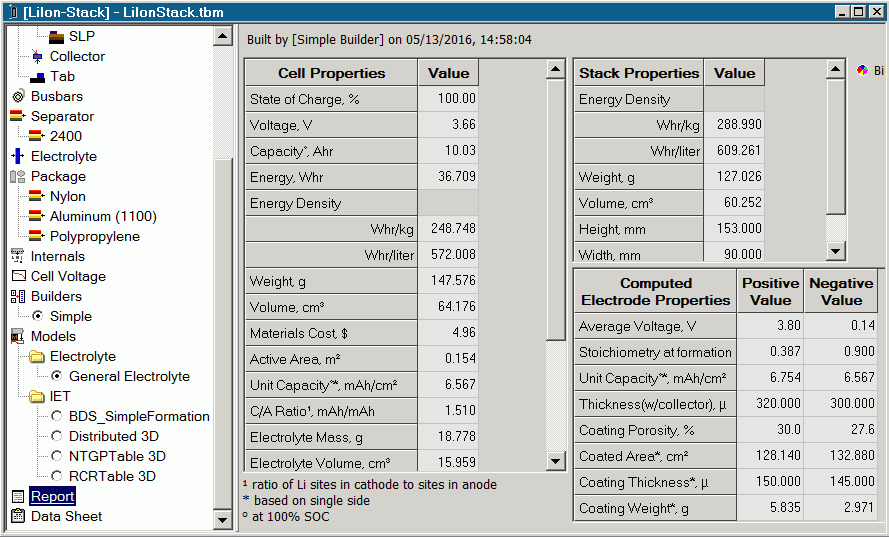Click the Internals icon

pyautogui.click(x=17, y=257)
